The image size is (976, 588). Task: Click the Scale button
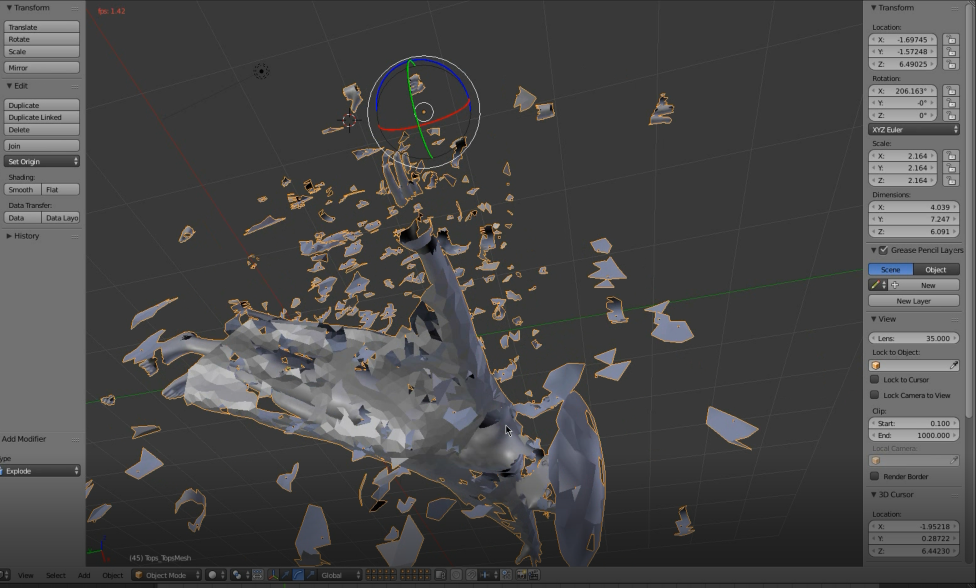[x=42, y=52]
